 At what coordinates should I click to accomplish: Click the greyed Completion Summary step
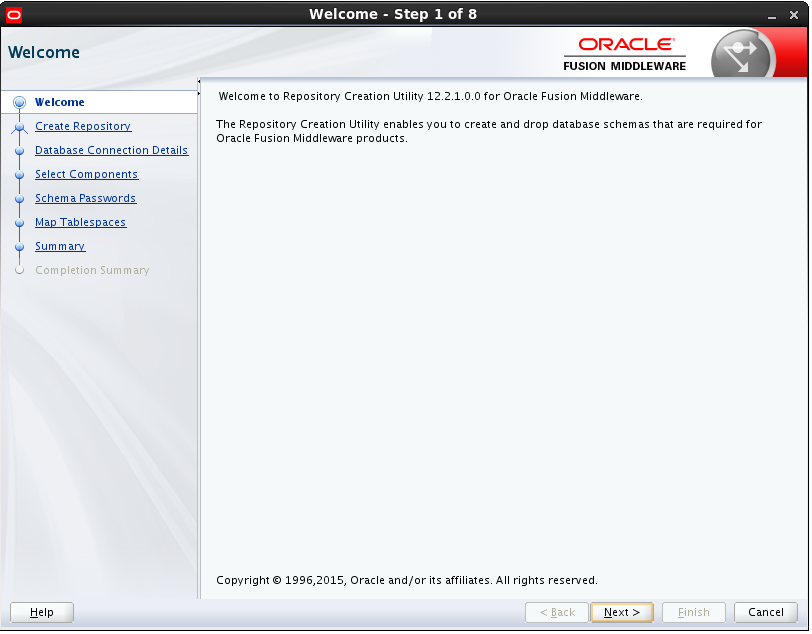pyautogui.click(x=92, y=270)
